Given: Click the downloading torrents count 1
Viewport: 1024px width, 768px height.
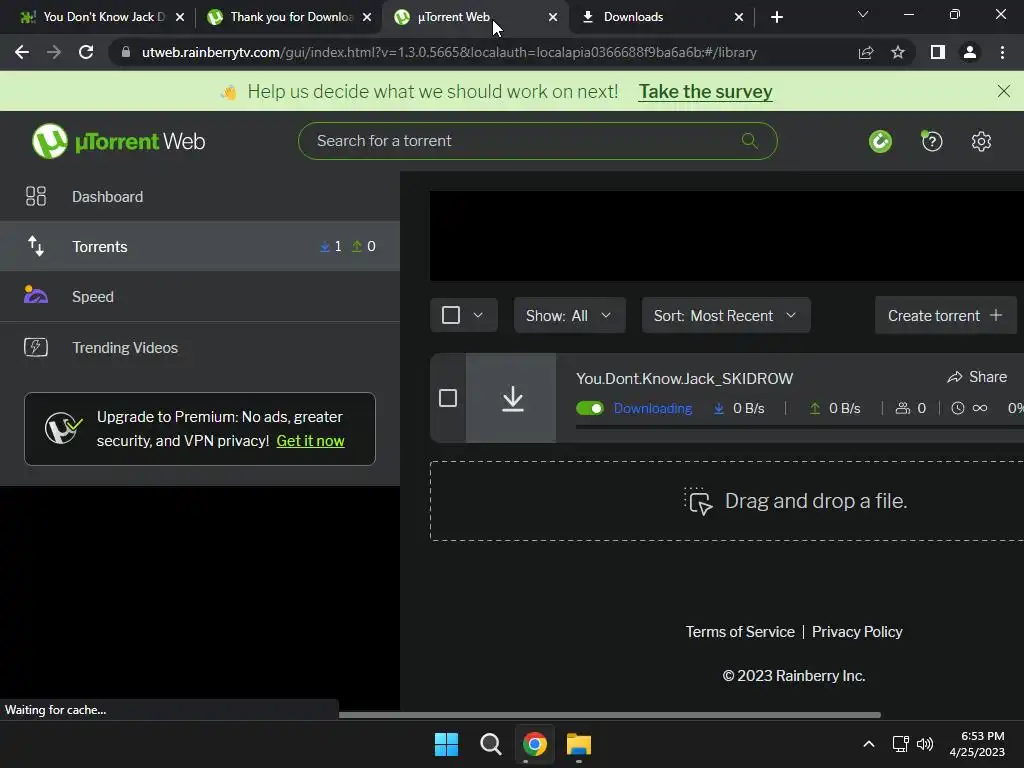Looking at the screenshot, I should [331, 246].
